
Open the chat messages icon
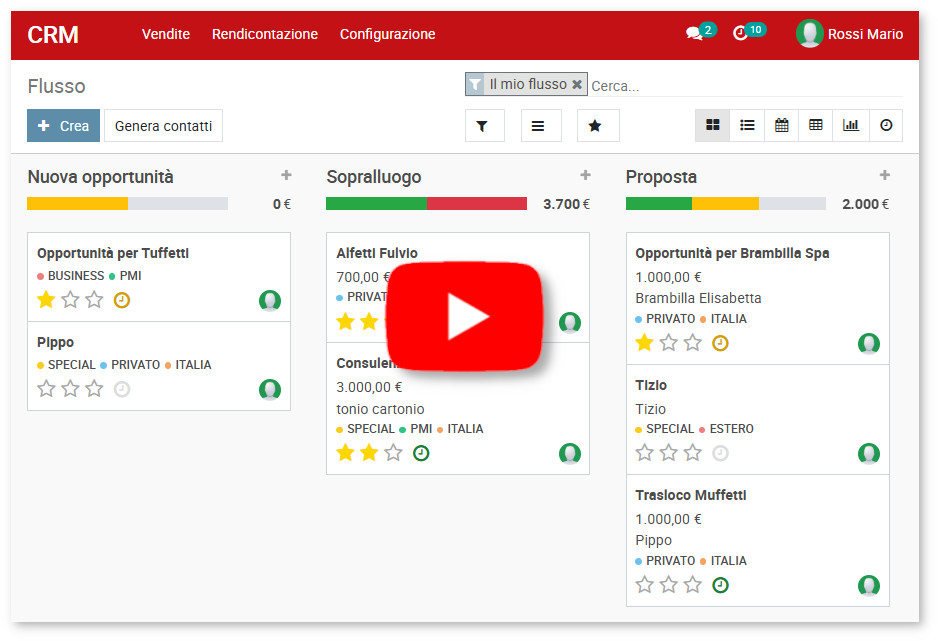tap(694, 34)
